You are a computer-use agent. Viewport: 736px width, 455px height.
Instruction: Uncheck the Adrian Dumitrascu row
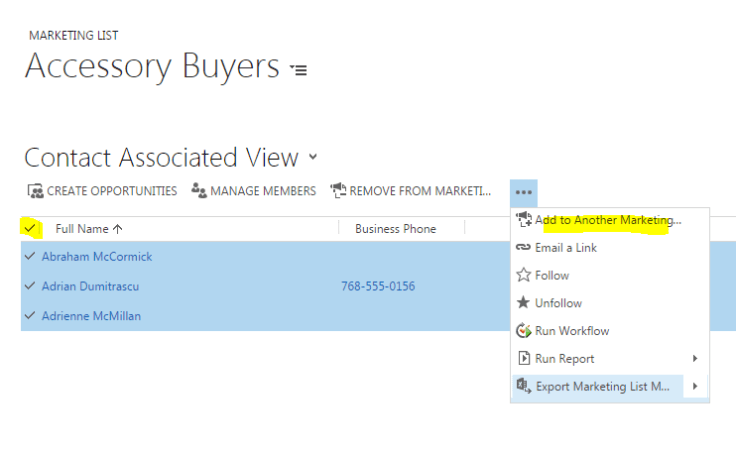coord(30,287)
